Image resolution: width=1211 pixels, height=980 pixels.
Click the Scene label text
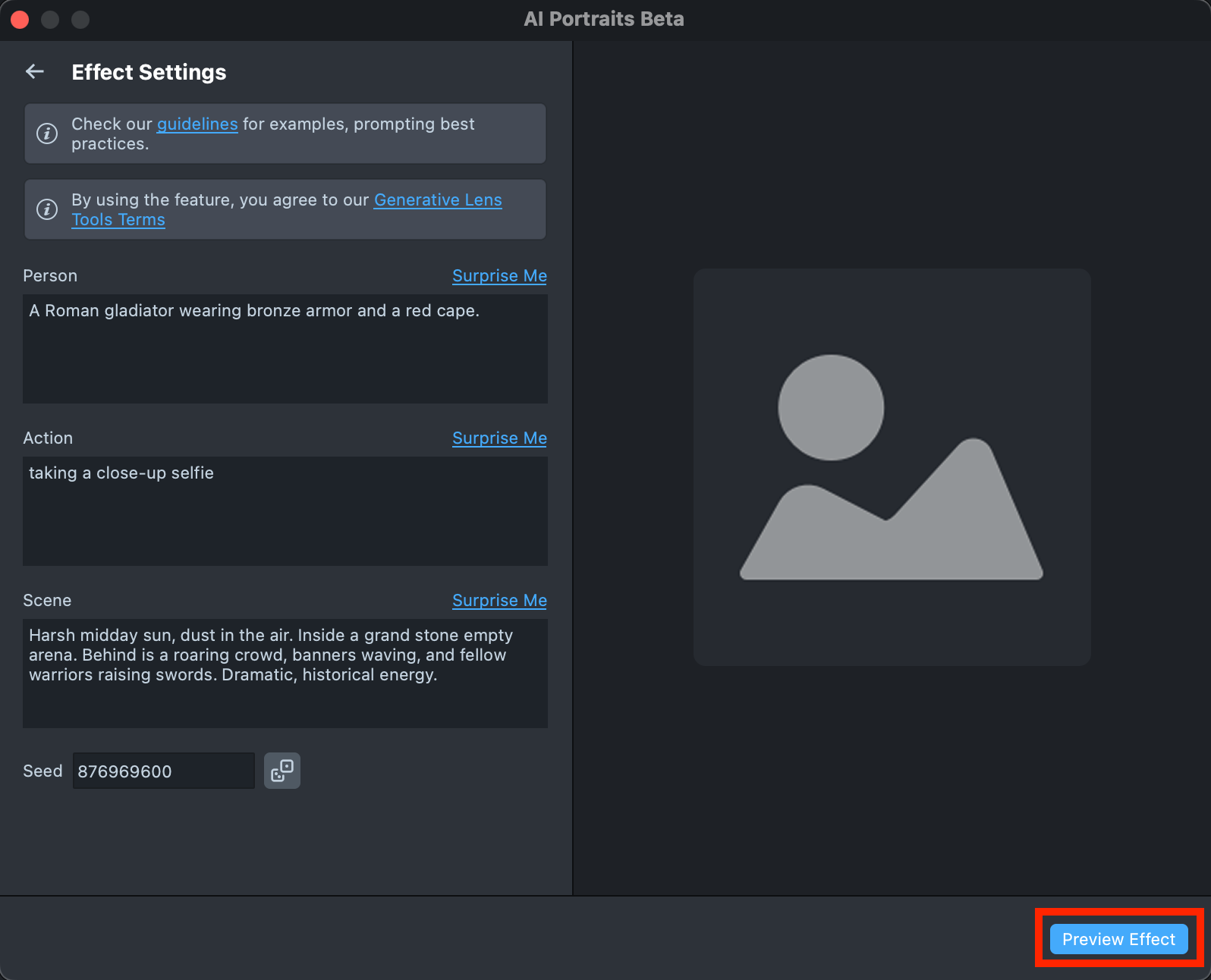click(47, 601)
